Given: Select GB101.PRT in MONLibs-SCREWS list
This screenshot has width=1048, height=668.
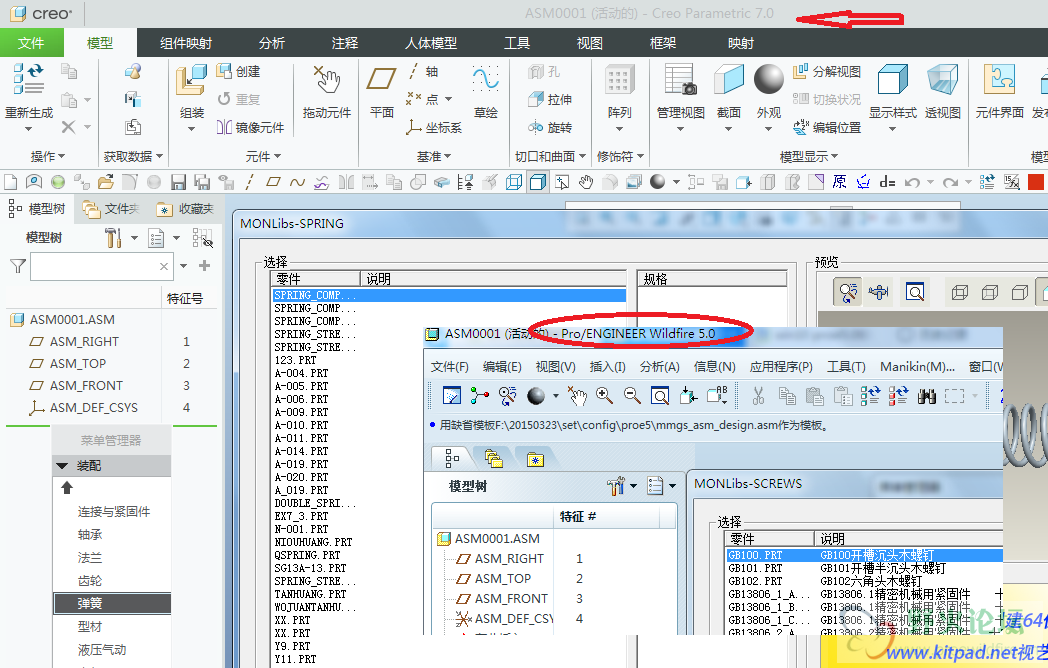Looking at the screenshot, I should tap(755, 568).
